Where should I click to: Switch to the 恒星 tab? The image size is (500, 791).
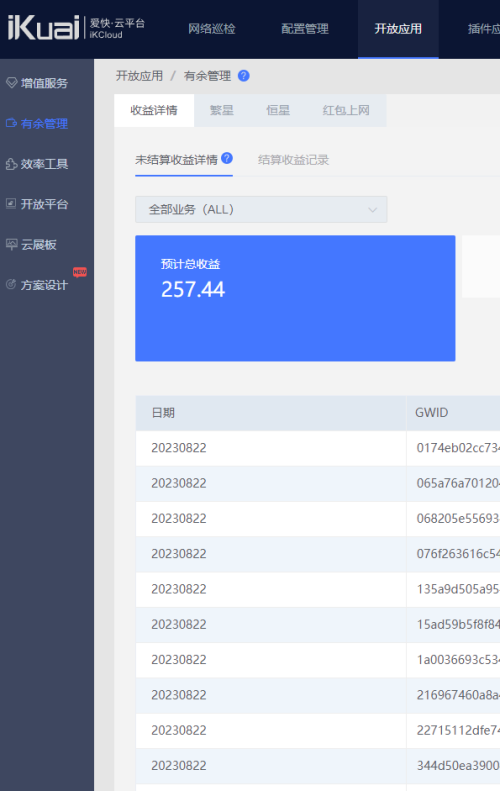click(x=278, y=110)
